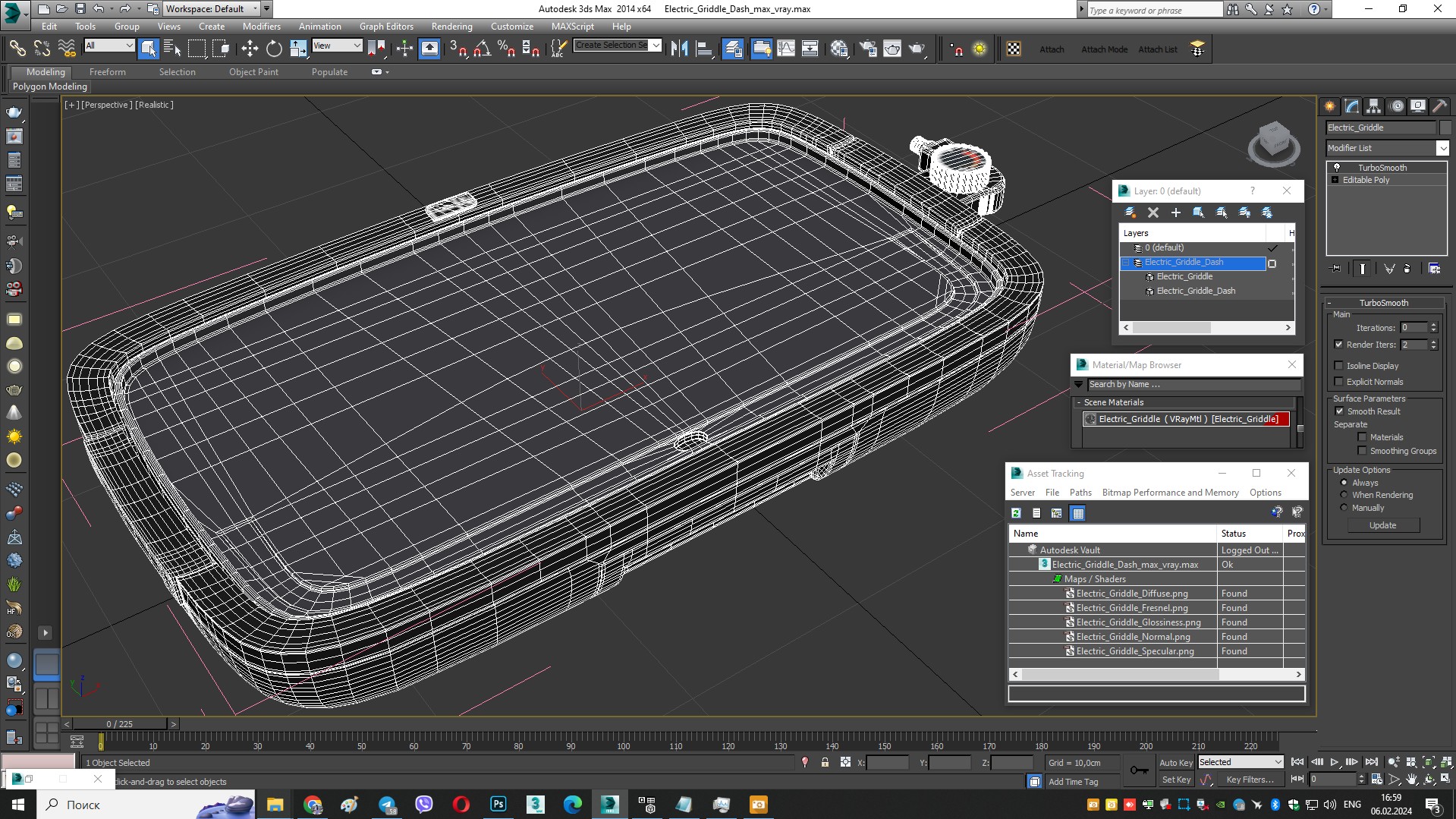Click the Refresh icon in Asset Tracking
This screenshot has width=1456, height=819.
[x=1016, y=514]
